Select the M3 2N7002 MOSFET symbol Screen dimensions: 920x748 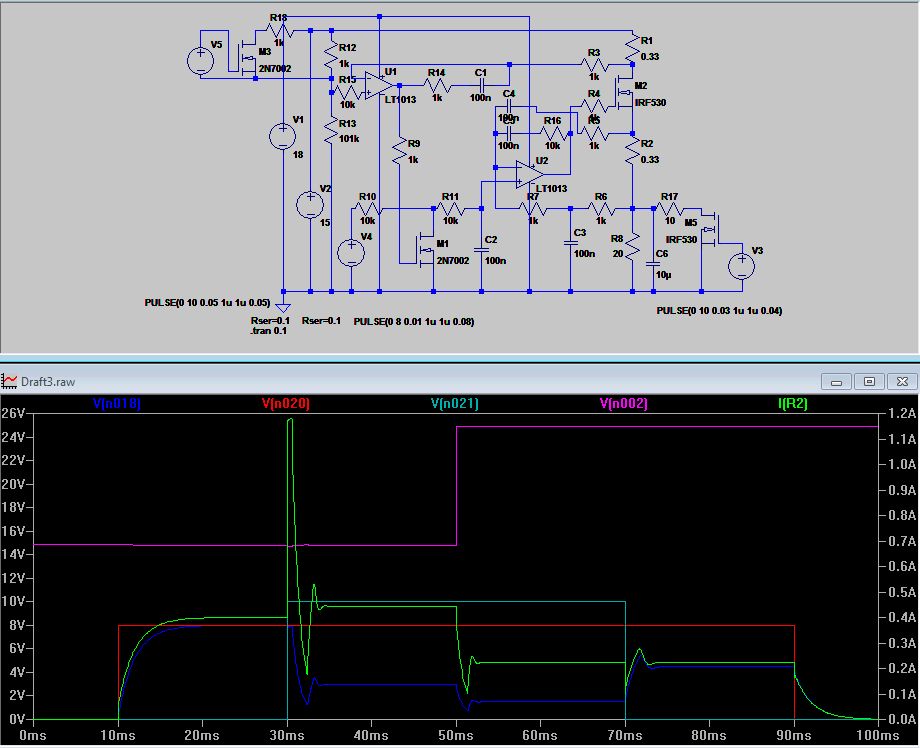[249, 59]
